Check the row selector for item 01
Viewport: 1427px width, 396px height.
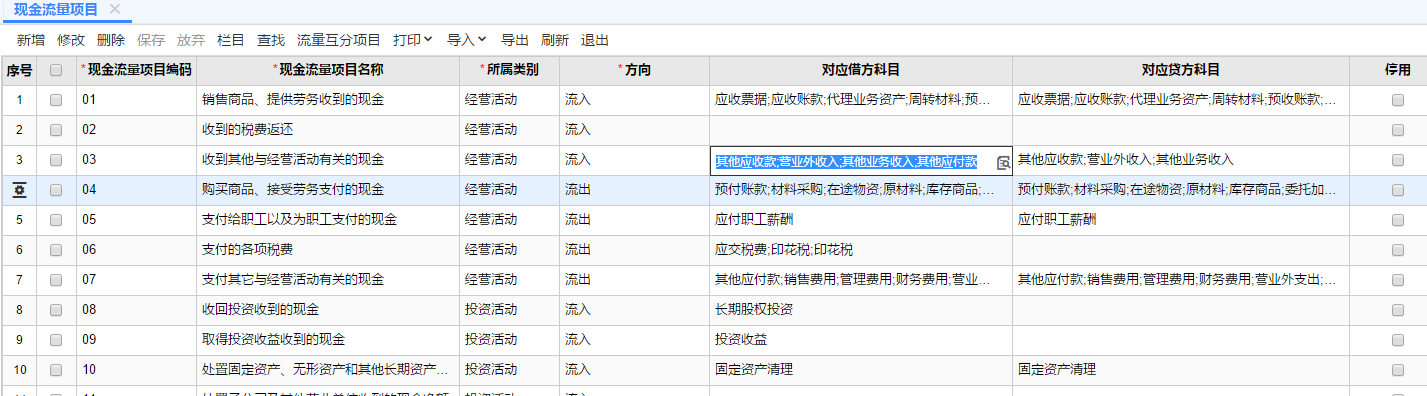(56, 100)
